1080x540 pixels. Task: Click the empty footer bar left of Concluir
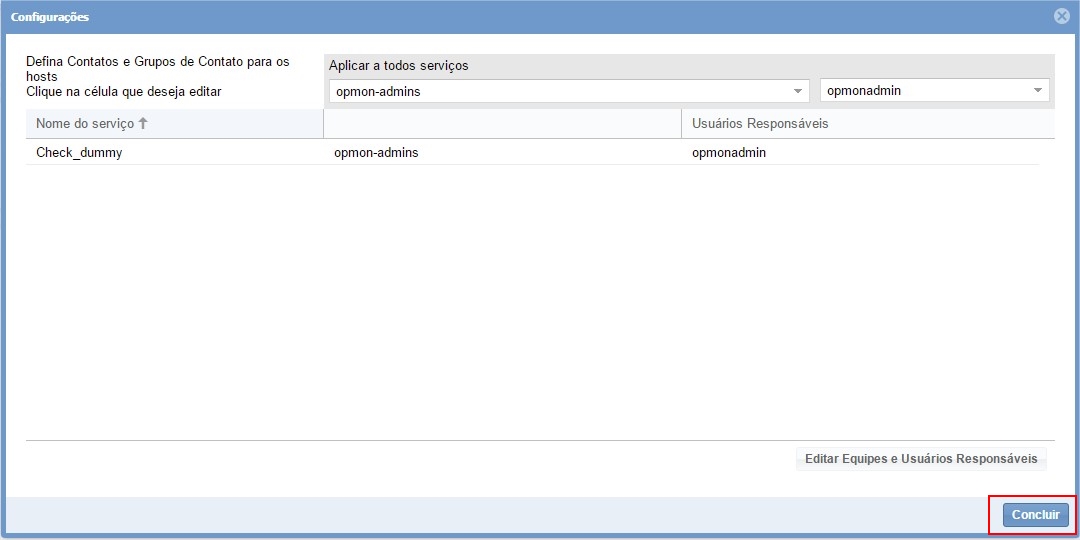pyautogui.click(x=500, y=515)
